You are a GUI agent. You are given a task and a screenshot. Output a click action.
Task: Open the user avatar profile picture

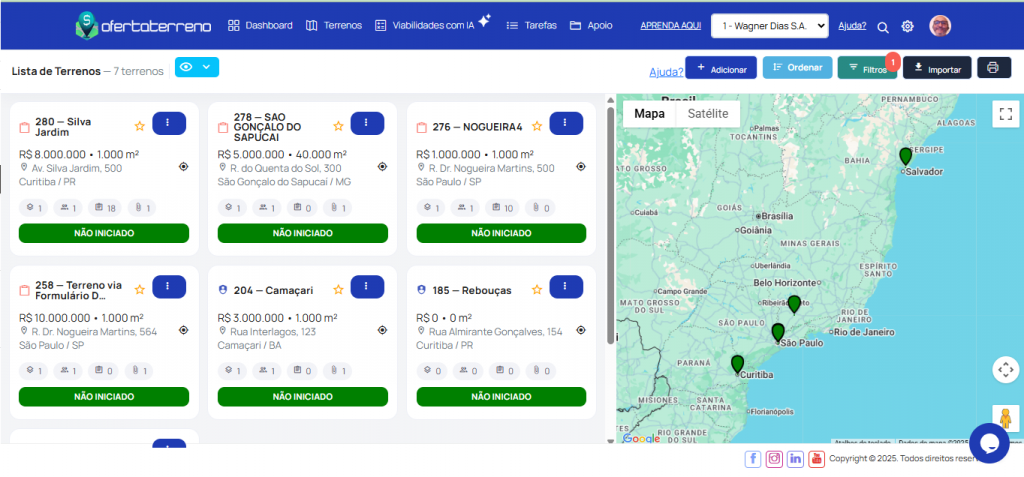[x=940, y=25]
